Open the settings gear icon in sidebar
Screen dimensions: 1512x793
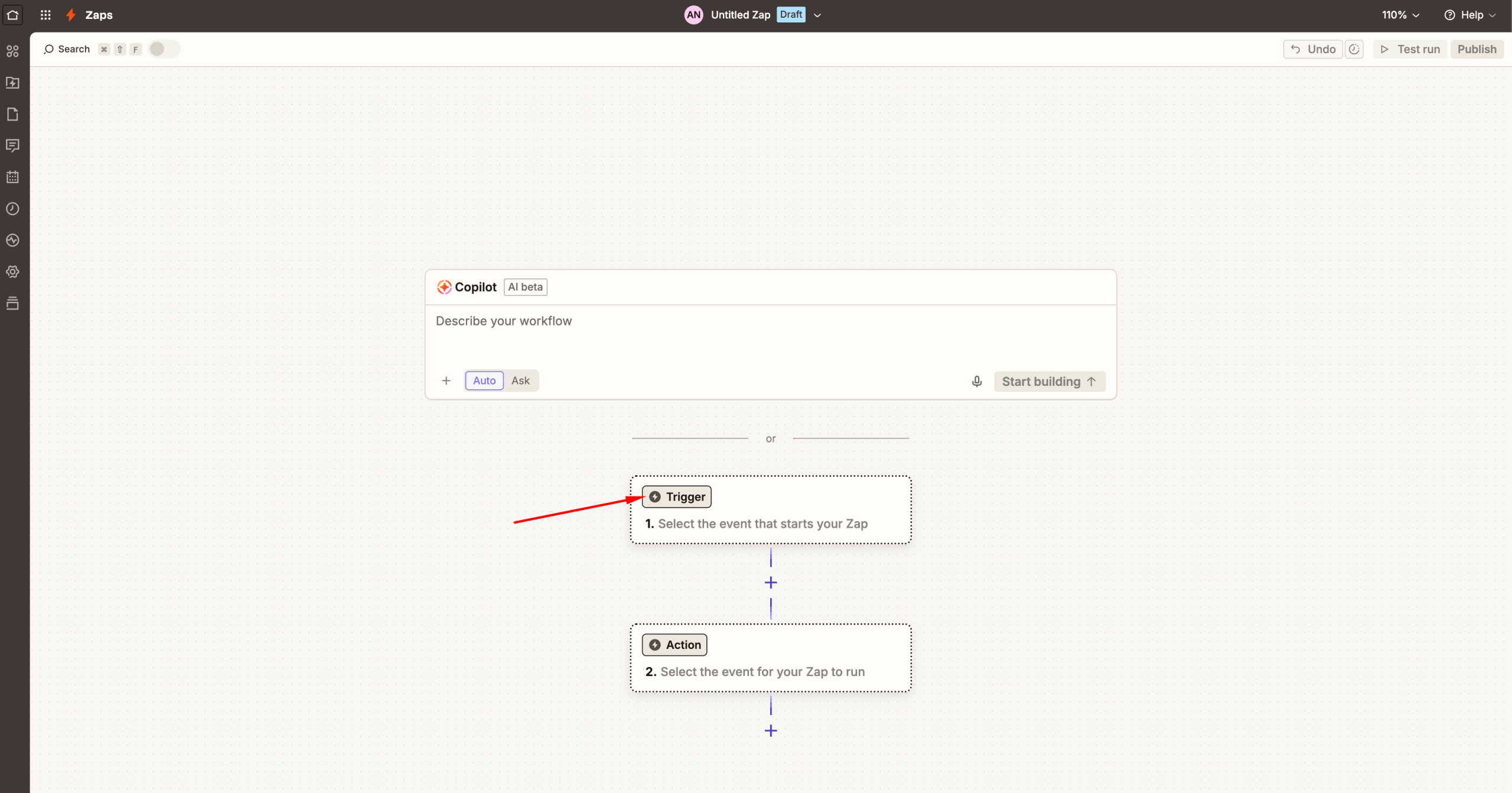(x=12, y=272)
